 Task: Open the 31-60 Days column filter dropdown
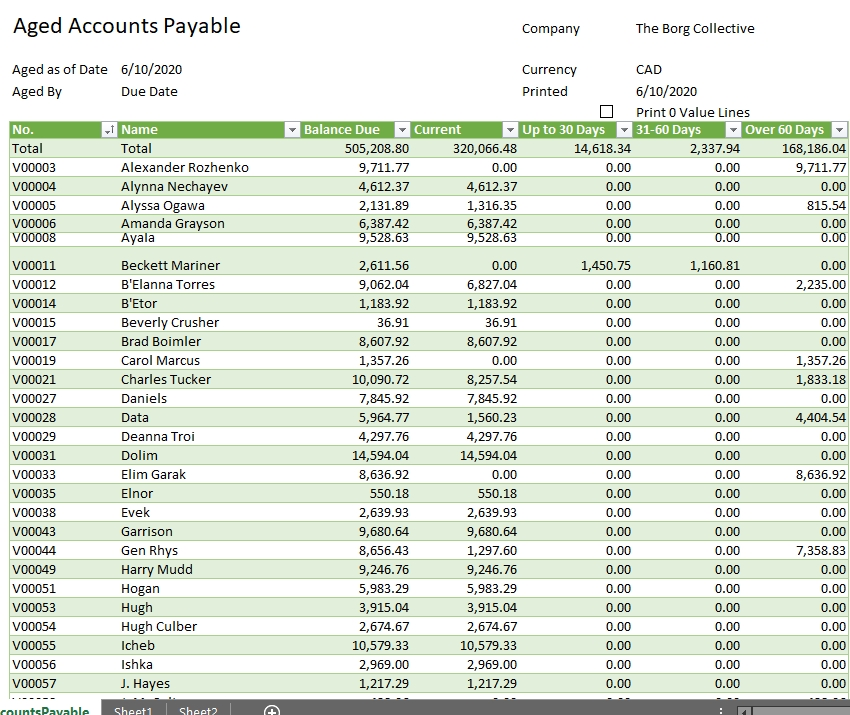(733, 130)
